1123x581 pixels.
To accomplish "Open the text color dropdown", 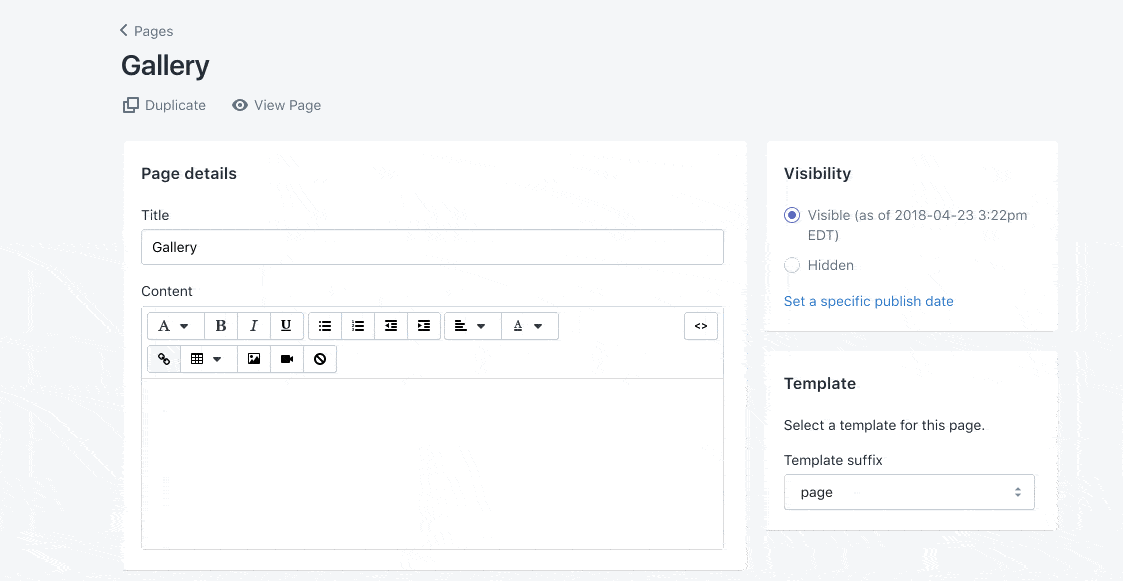I will click(530, 326).
